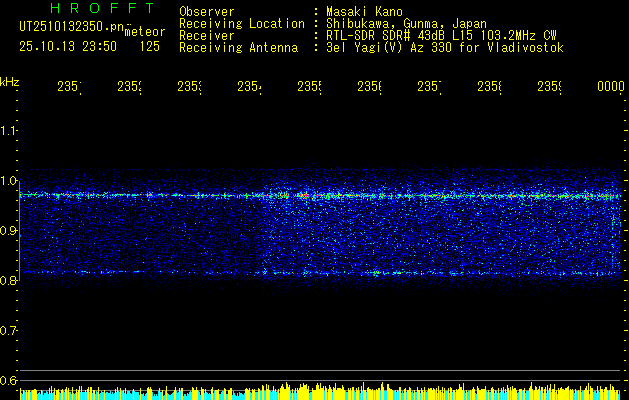Click the bright red echo near 2355
The height and width of the screenshot is (400, 629).
[x=303, y=195]
